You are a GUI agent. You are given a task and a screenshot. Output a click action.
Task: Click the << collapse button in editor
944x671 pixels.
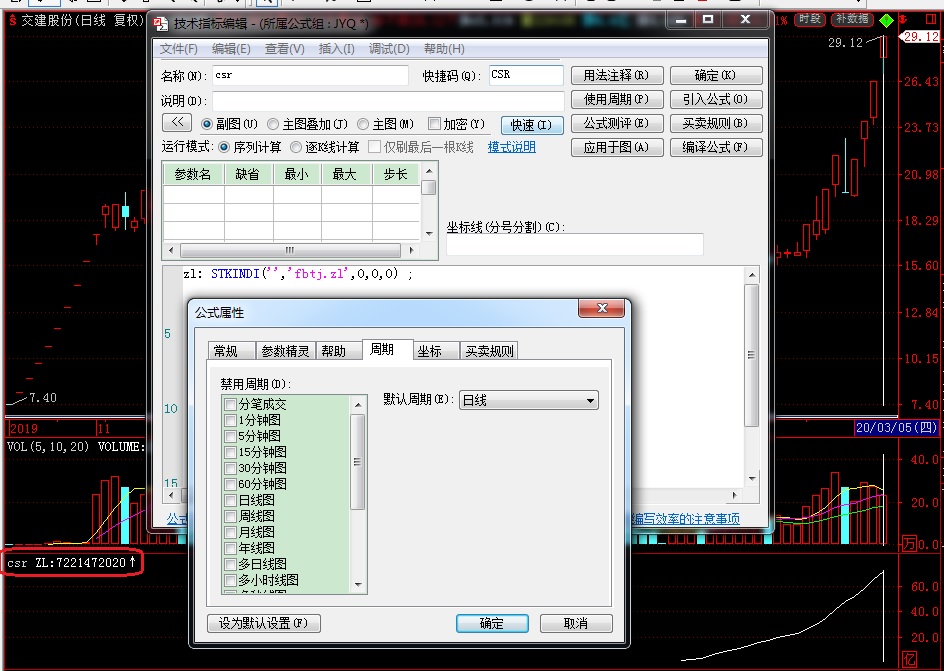click(x=177, y=123)
